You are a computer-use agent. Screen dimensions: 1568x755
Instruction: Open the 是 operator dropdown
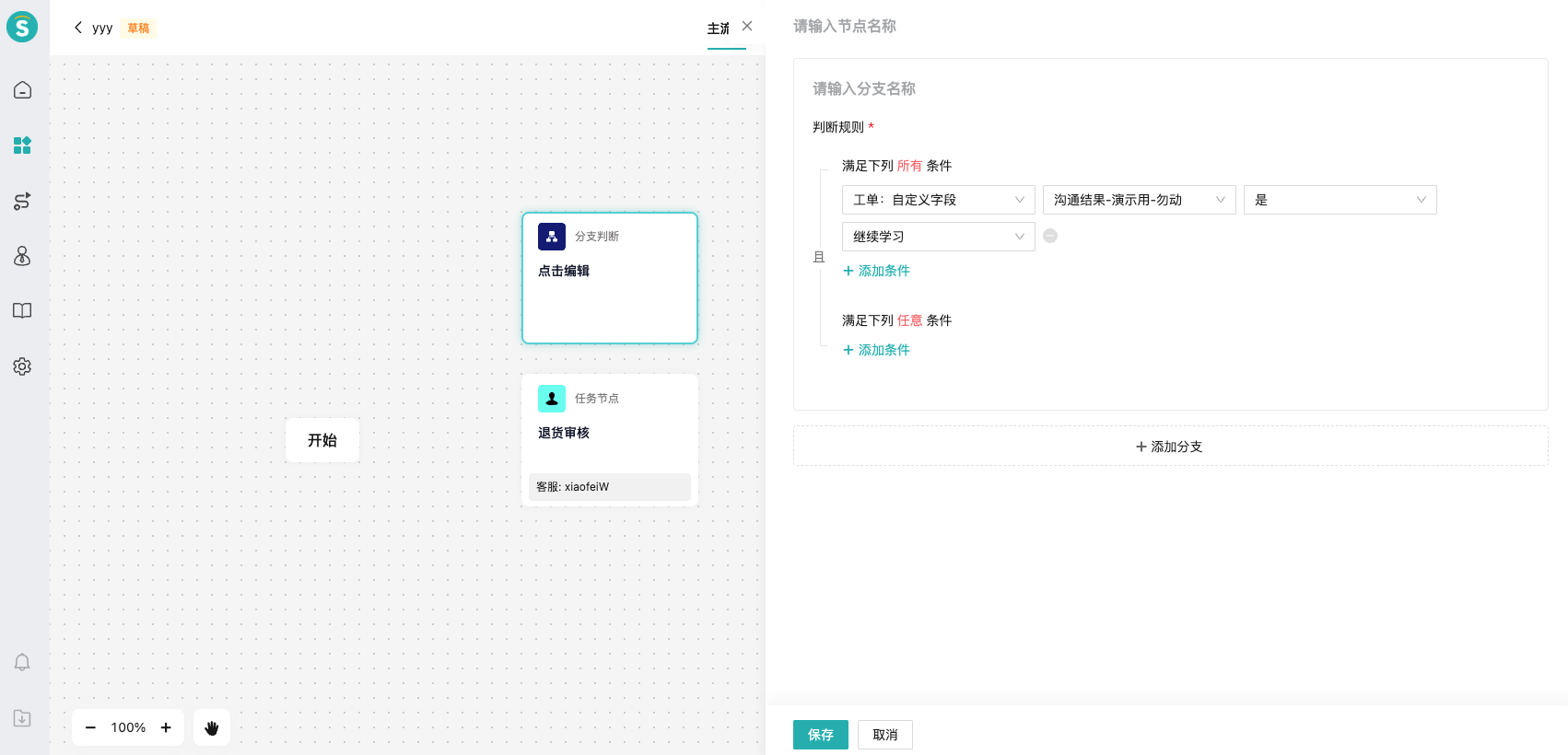(x=1340, y=200)
